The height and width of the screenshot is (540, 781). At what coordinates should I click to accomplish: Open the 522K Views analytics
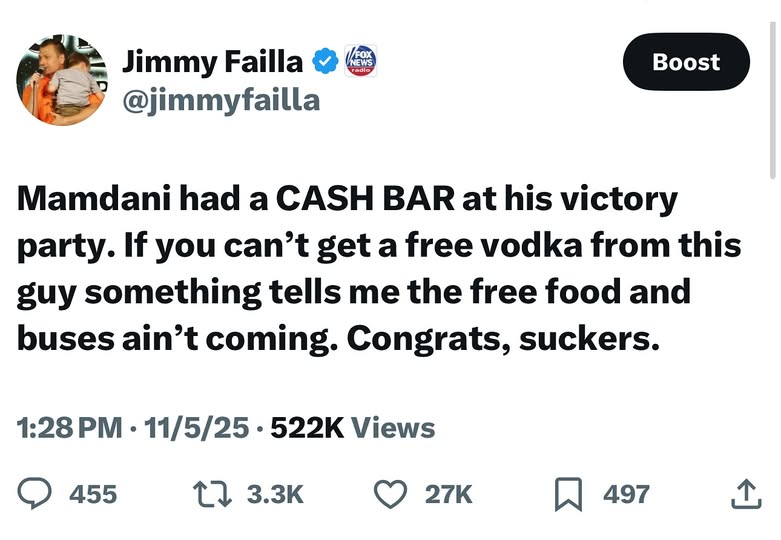(x=353, y=429)
